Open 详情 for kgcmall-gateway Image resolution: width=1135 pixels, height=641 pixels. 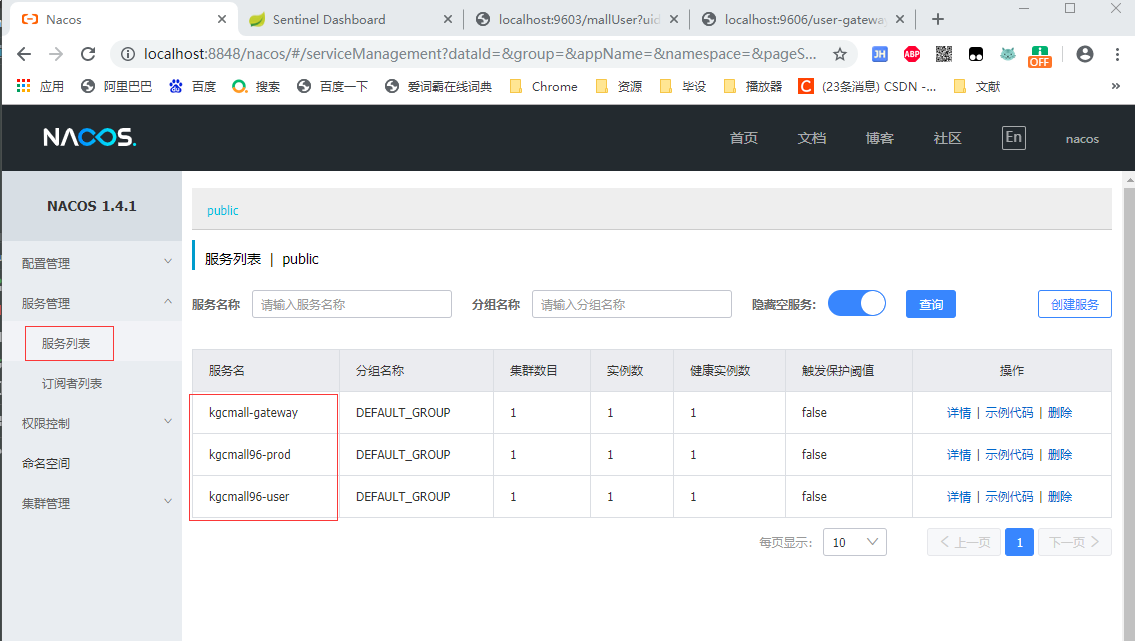coord(959,412)
